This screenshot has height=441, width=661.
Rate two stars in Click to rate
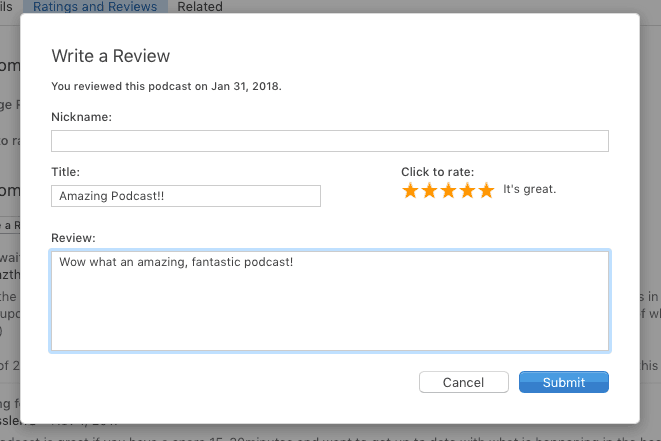click(429, 191)
